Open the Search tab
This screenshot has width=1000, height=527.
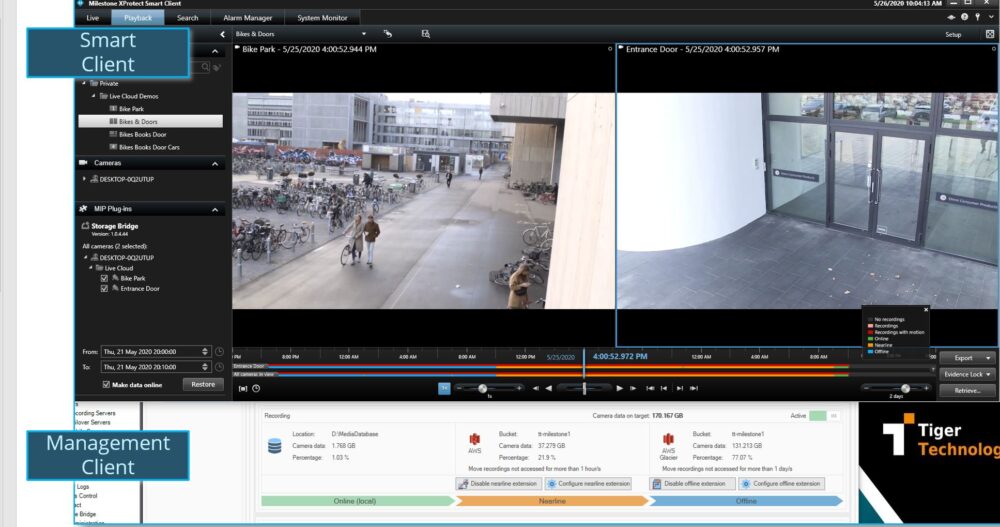[x=188, y=18]
